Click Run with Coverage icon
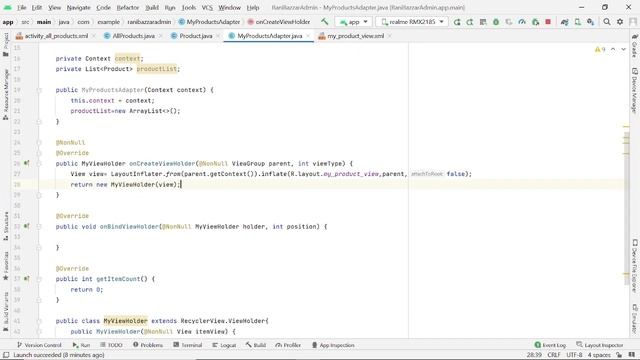The height and width of the screenshot is (360, 640). pyautogui.click(x=509, y=22)
